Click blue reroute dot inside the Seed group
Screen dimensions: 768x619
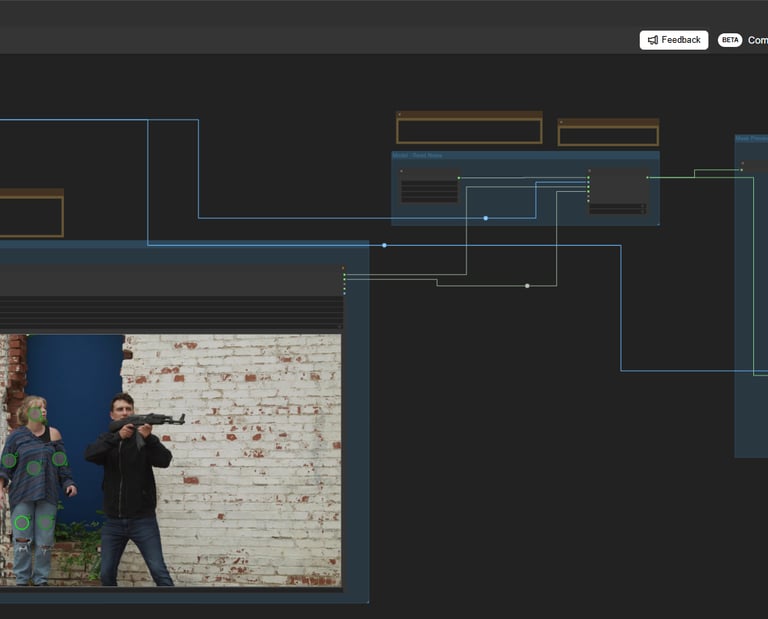[x=485, y=218]
